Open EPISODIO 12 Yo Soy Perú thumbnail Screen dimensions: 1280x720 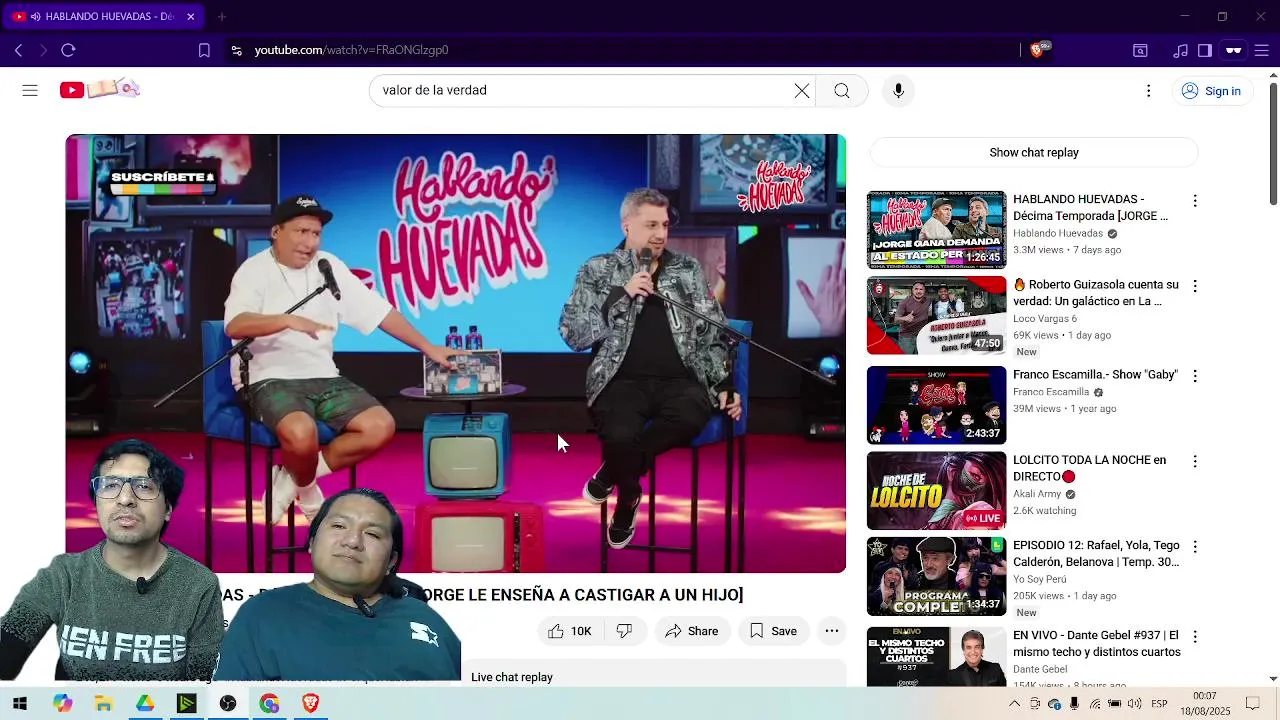coord(936,576)
